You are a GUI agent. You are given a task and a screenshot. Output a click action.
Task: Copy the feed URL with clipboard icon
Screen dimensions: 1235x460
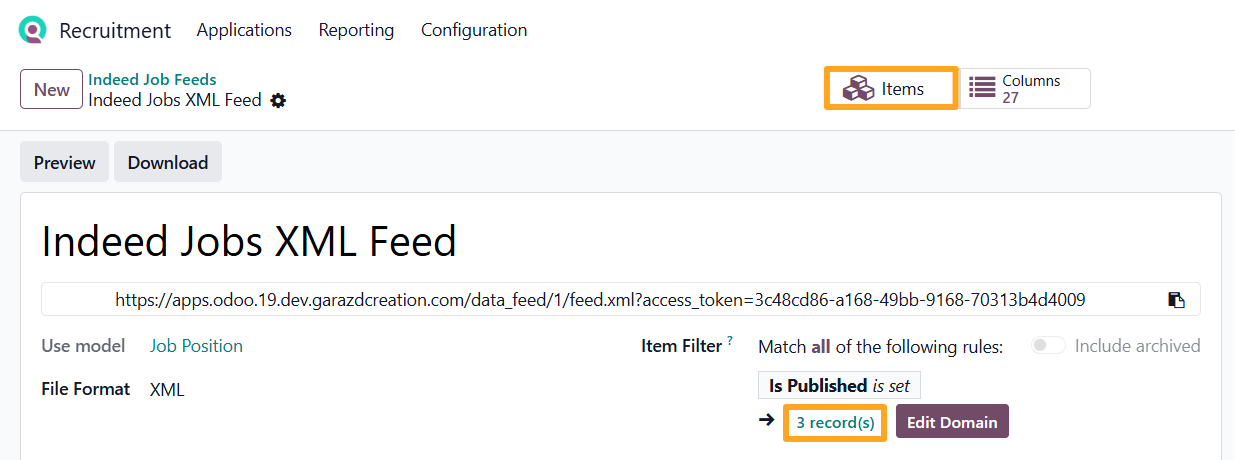pos(1177,300)
